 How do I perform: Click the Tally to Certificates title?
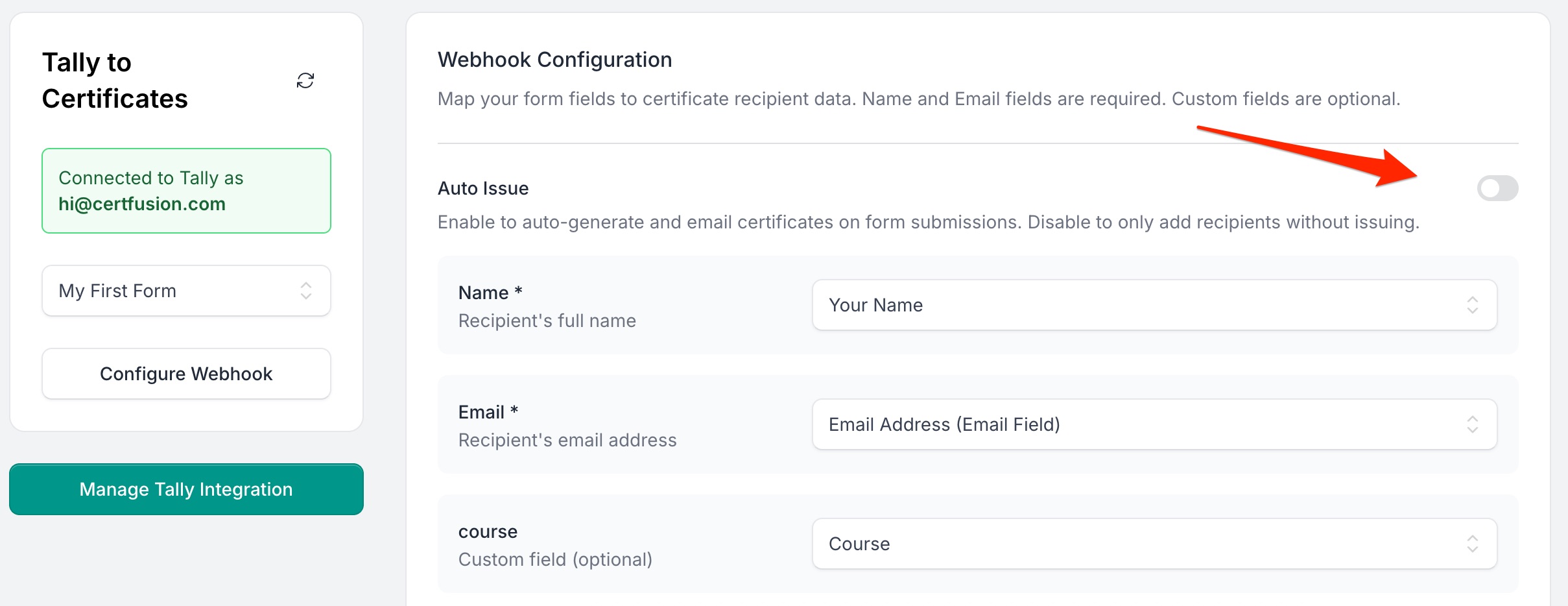pyautogui.click(x=115, y=80)
